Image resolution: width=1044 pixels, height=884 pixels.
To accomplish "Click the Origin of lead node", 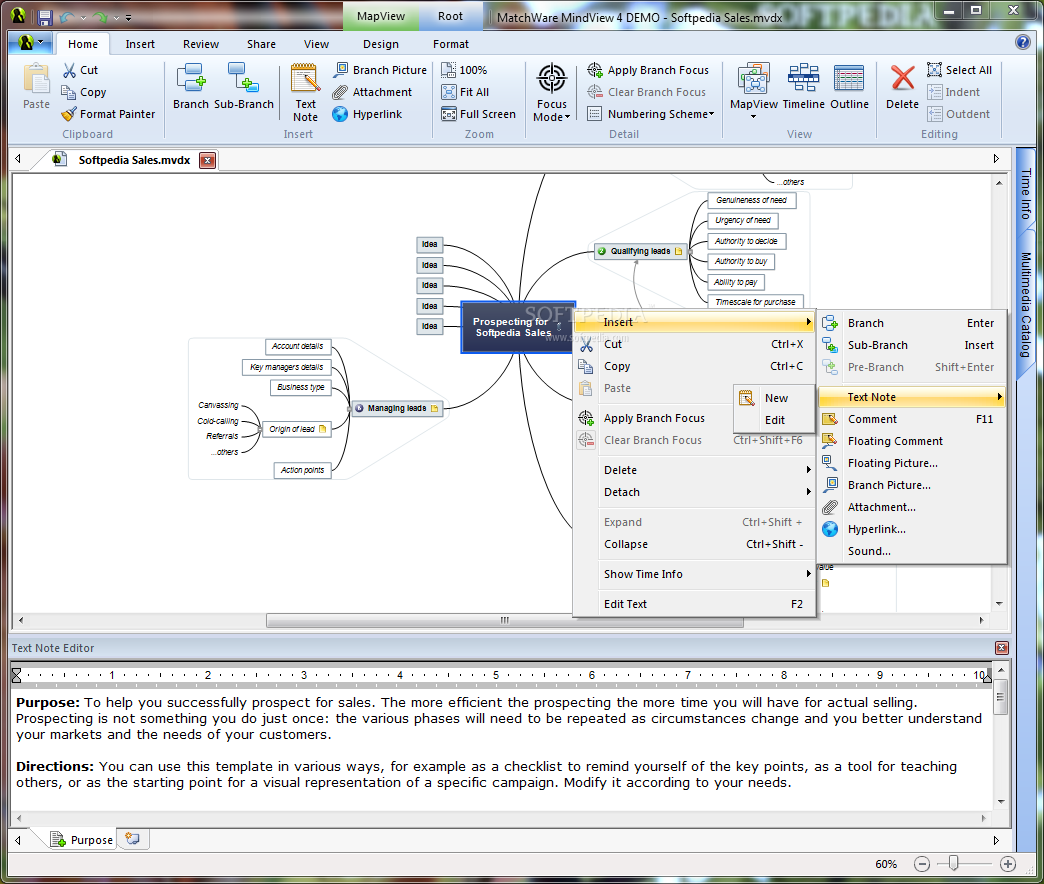I will (x=296, y=429).
